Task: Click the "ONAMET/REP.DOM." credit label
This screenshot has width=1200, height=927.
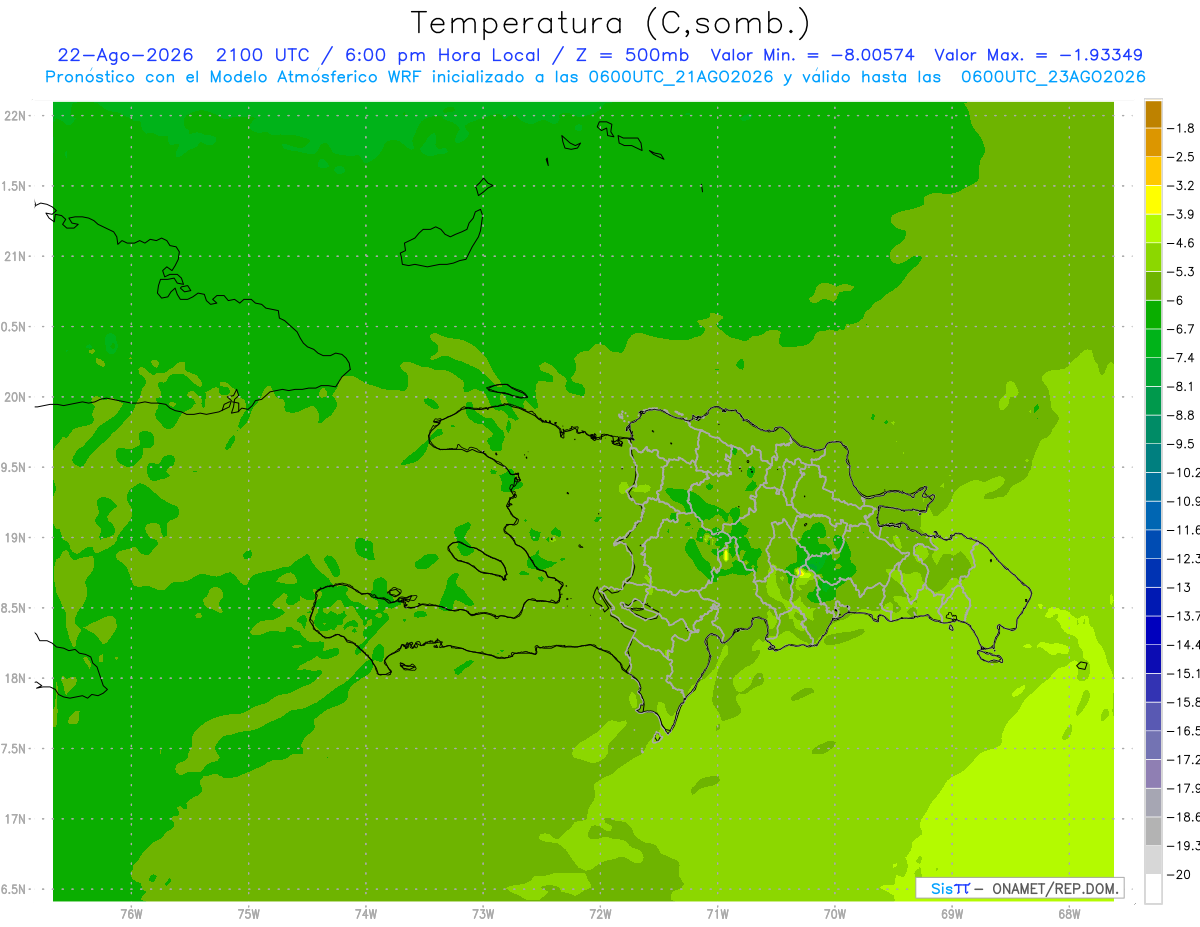Action: pos(1056,888)
